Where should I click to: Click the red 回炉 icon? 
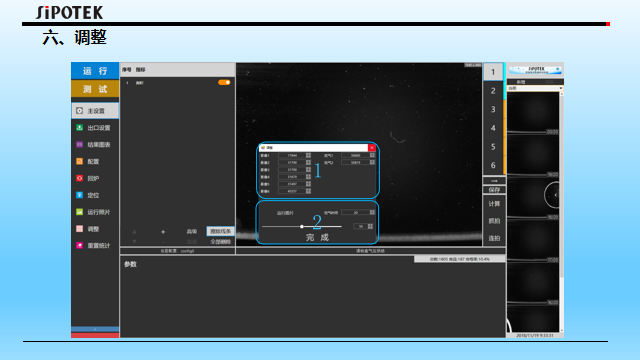click(x=80, y=178)
